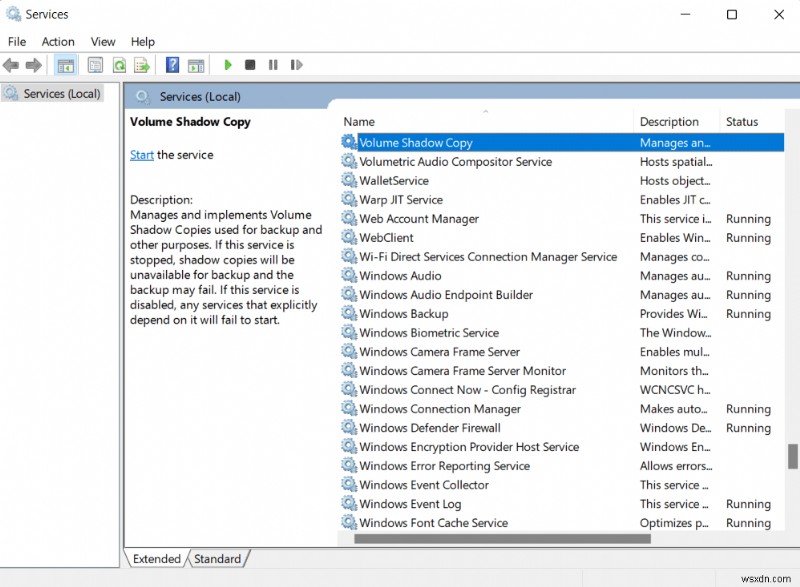Click the Help toolbar icon

tap(172, 65)
